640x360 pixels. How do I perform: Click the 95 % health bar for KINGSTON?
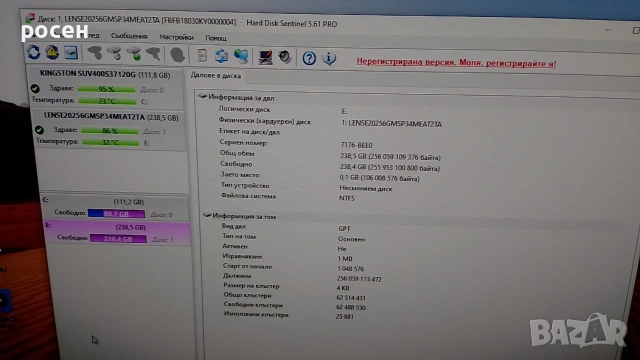(106, 89)
